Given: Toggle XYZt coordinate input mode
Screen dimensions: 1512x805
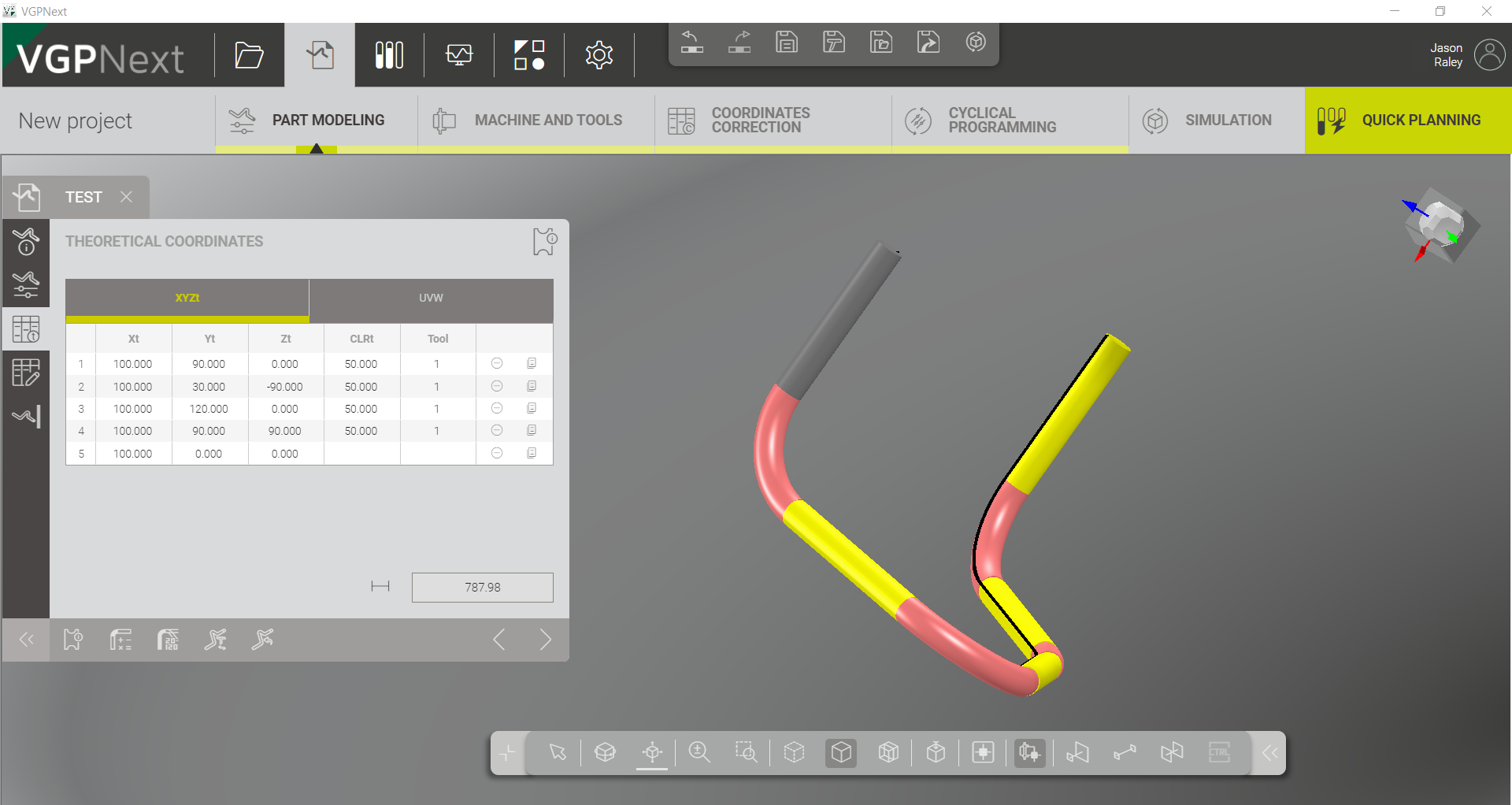Looking at the screenshot, I should click(187, 299).
